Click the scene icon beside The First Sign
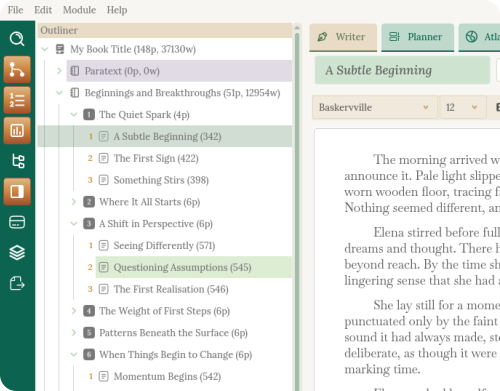500x391 pixels. (104, 158)
